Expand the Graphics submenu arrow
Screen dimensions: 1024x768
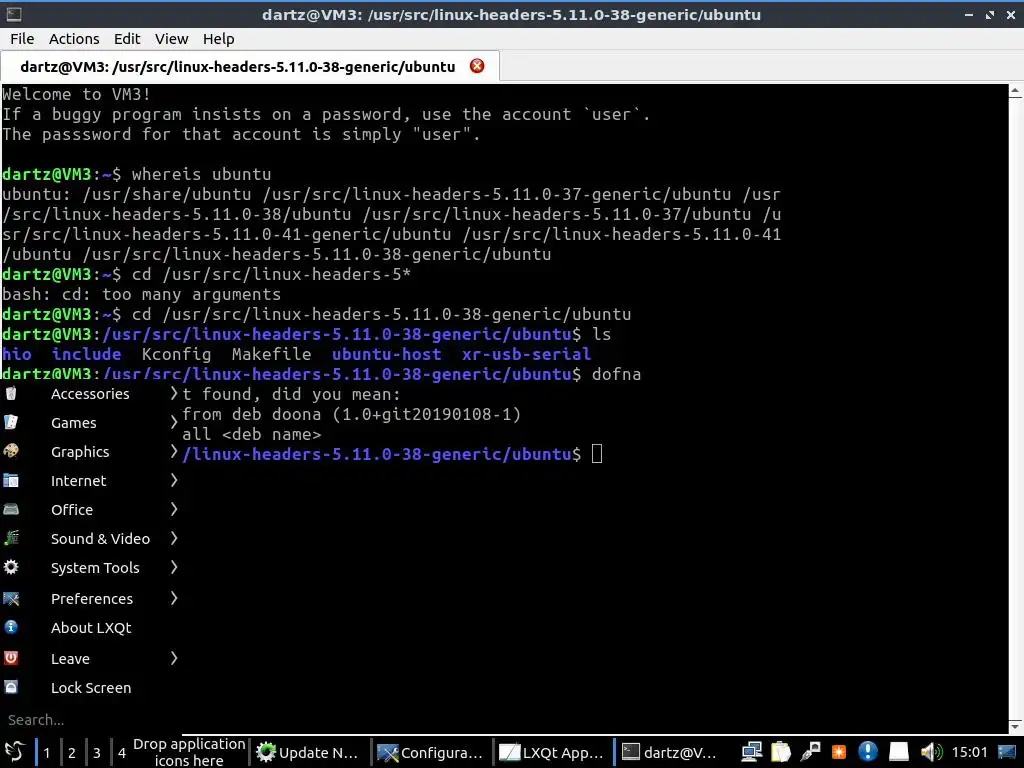tap(174, 451)
